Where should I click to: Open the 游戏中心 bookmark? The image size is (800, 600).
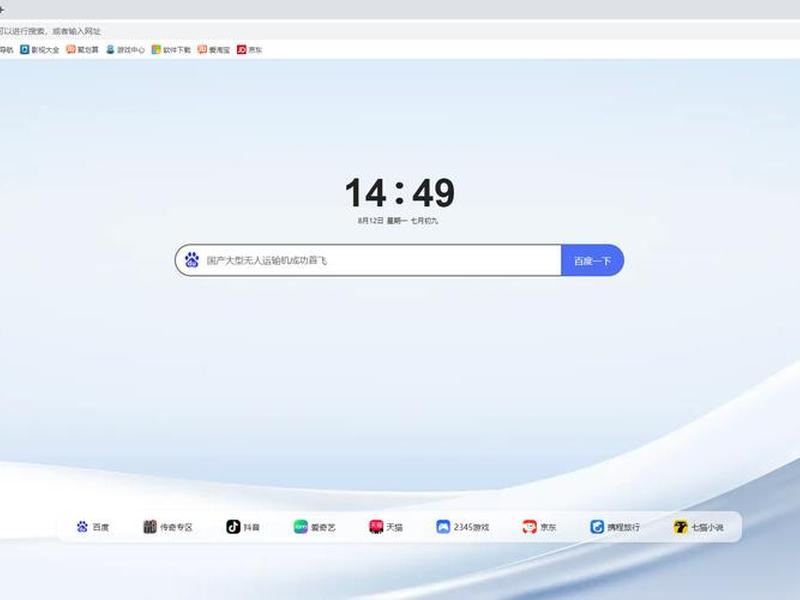tap(126, 49)
